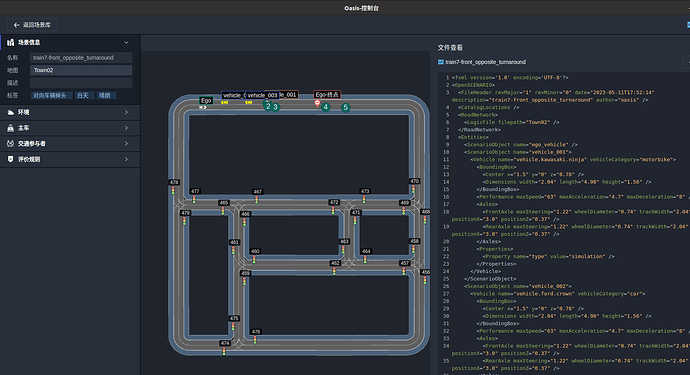Click the main vehicle car icon
Image resolution: width=690 pixels, height=375 pixels.
11,128
